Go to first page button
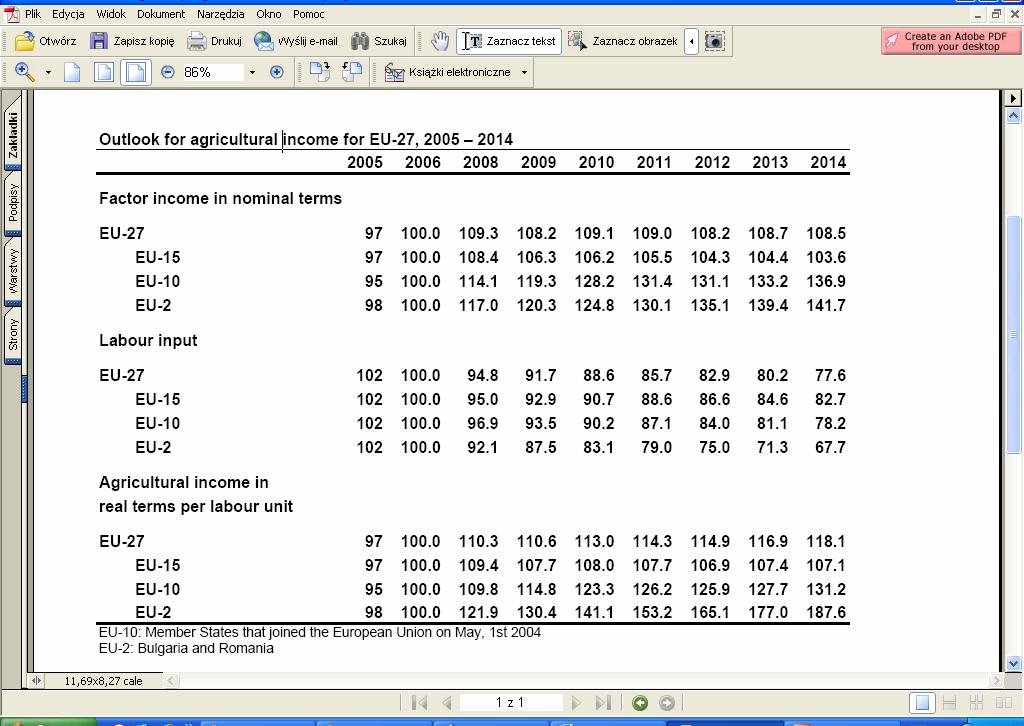This screenshot has width=1024, height=726. [419, 702]
